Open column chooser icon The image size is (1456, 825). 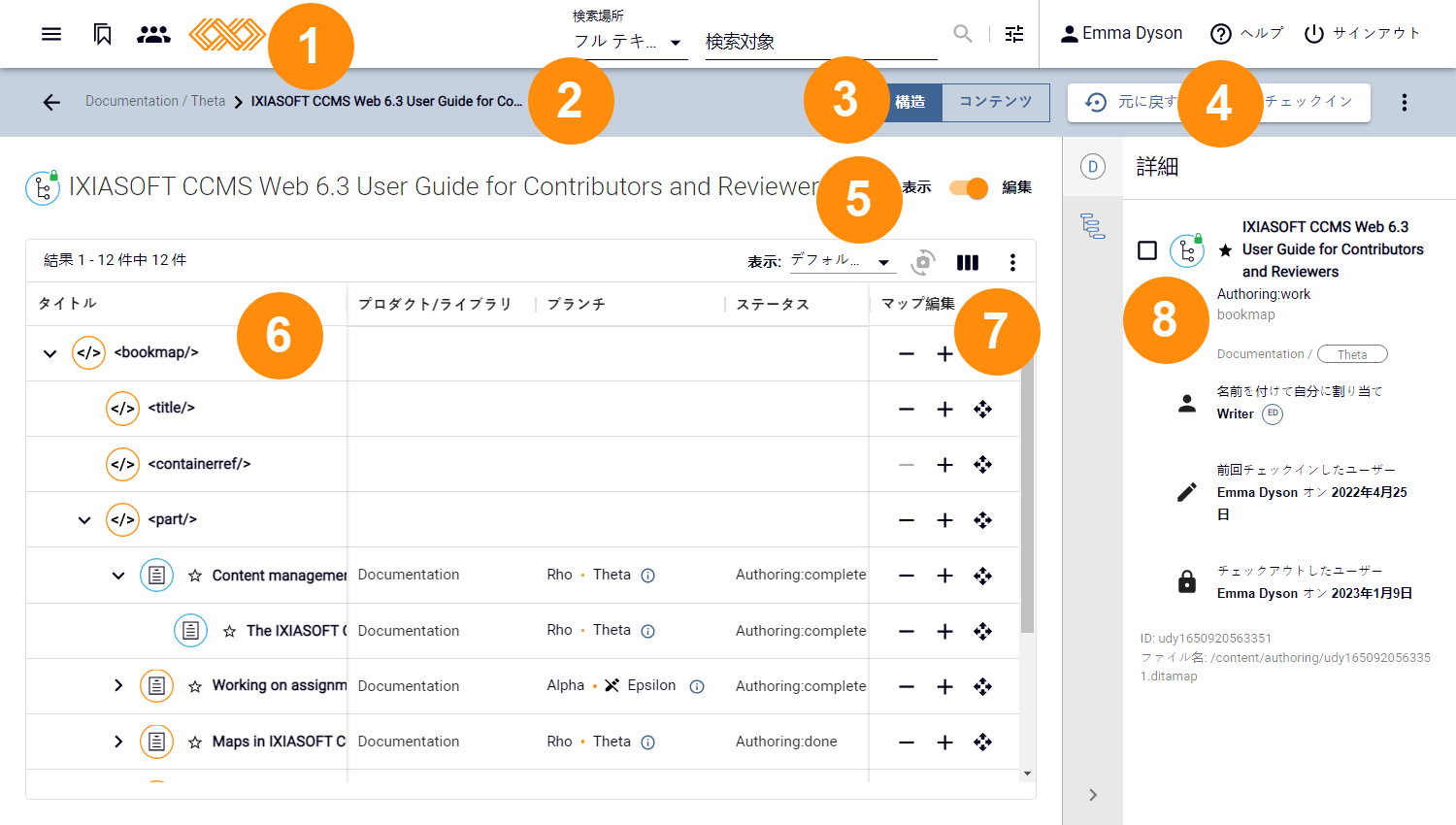968,262
